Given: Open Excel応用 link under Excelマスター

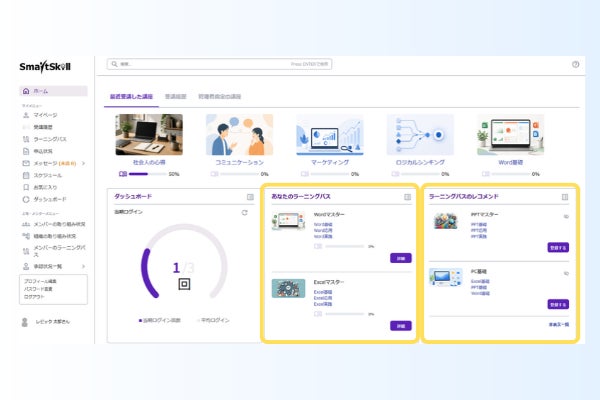Looking at the screenshot, I should [x=323, y=298].
